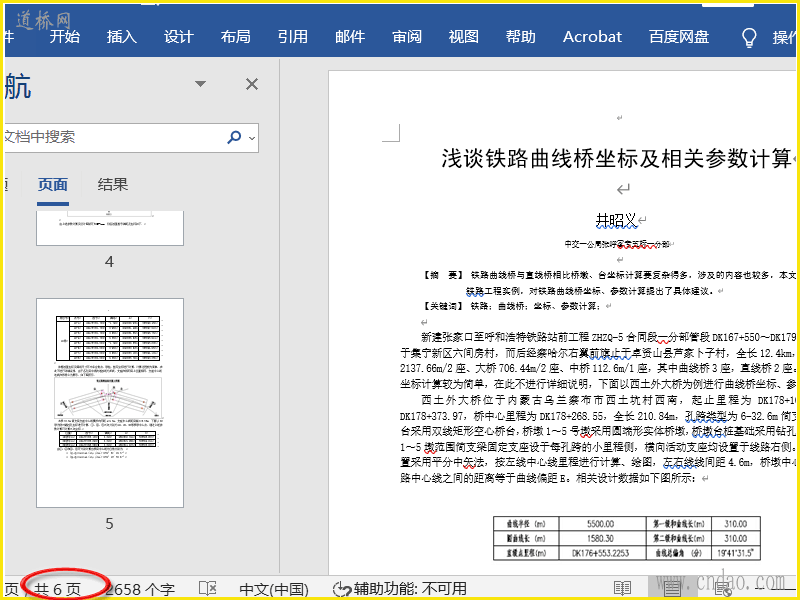Expand the navigation pane options arrow
This screenshot has height=600, width=800.
click(x=201, y=85)
